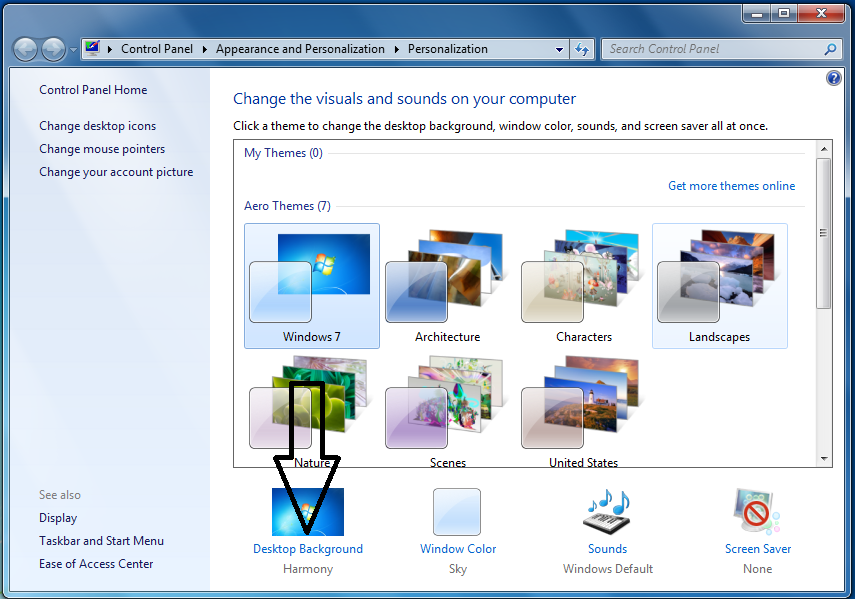Select the United States theme

click(584, 412)
